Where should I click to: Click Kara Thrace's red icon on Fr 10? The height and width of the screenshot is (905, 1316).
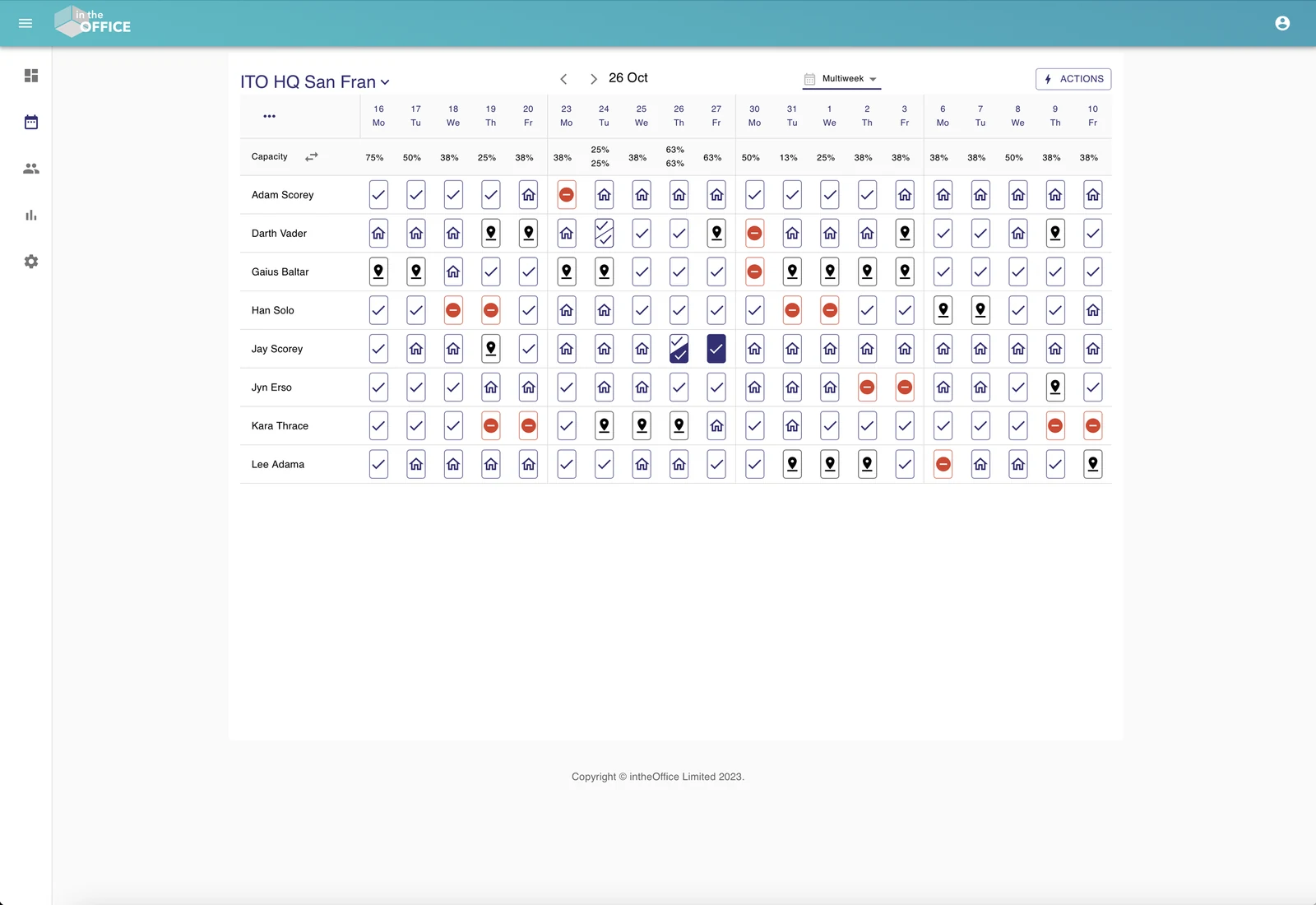point(1093,426)
